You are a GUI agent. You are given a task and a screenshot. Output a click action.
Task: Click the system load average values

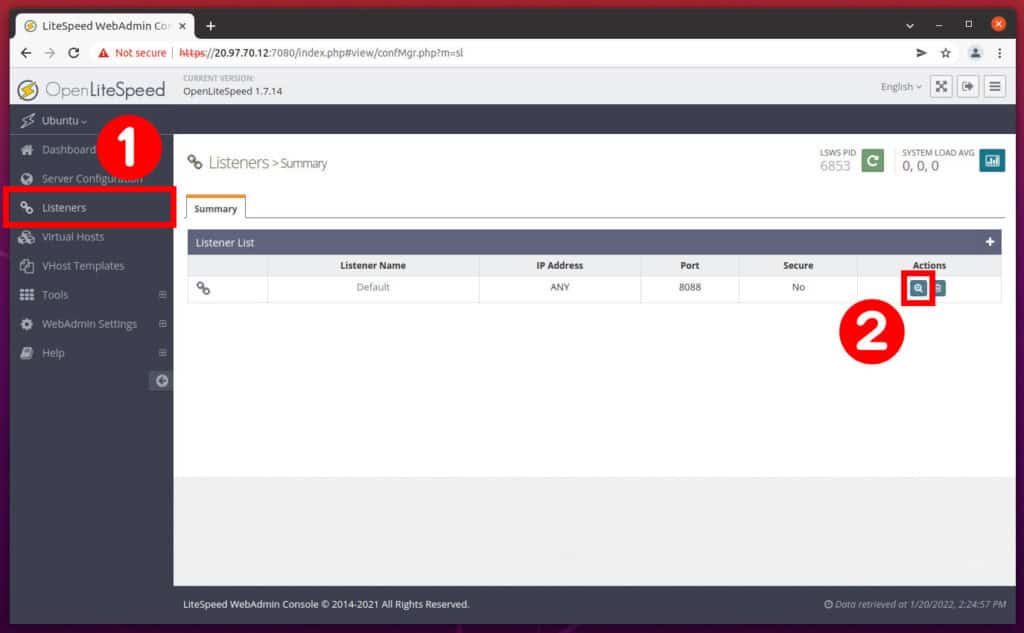[920, 166]
